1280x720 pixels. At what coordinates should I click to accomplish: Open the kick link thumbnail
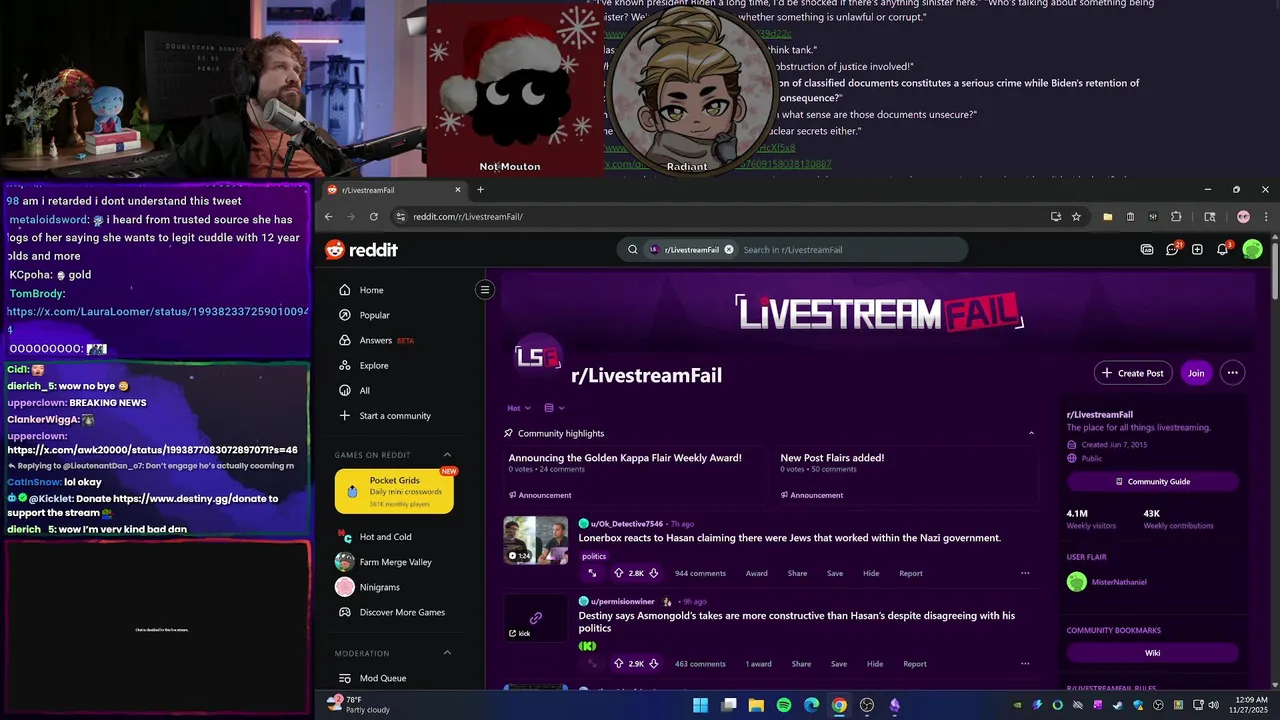[x=536, y=618]
